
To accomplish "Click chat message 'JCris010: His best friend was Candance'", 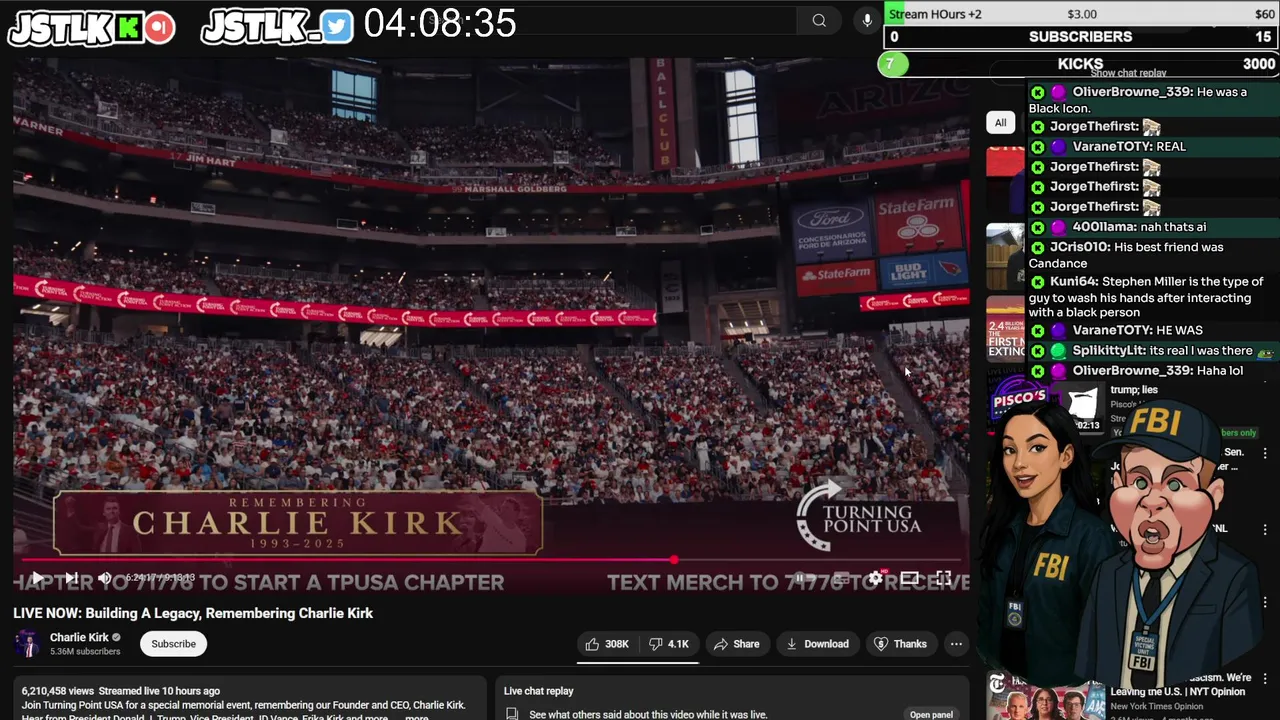I will tap(1153, 255).
